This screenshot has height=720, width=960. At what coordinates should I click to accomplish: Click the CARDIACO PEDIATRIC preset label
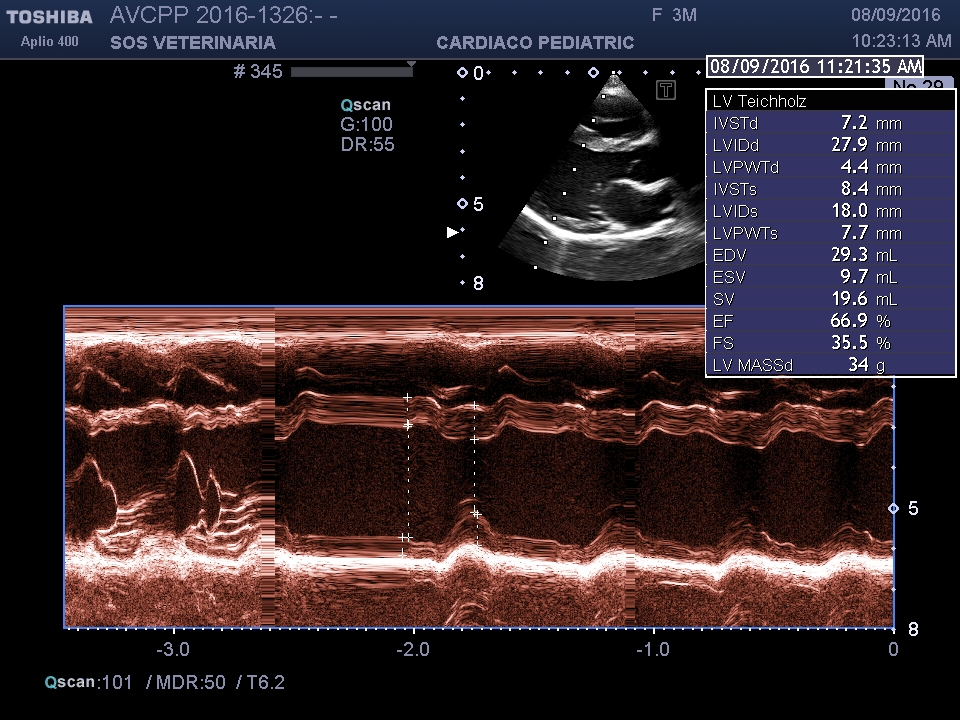[x=535, y=43]
